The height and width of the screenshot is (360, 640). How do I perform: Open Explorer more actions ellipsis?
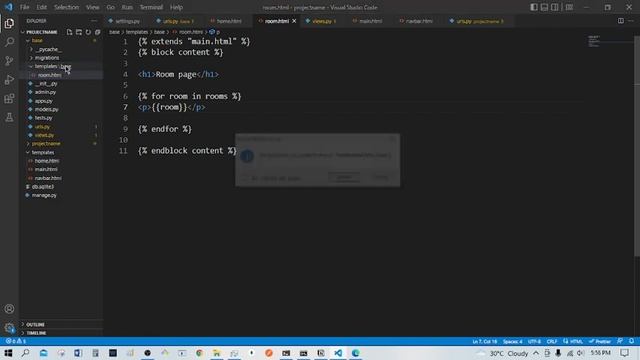[x=94, y=21]
